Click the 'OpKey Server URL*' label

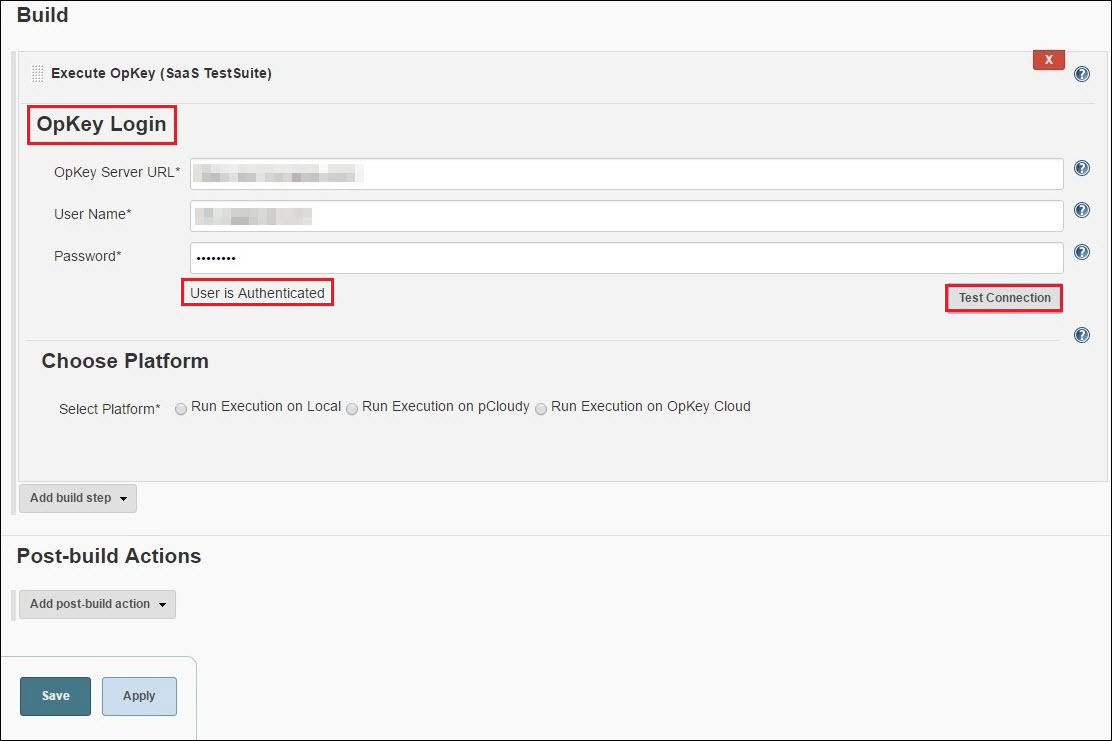pyautogui.click(x=117, y=172)
